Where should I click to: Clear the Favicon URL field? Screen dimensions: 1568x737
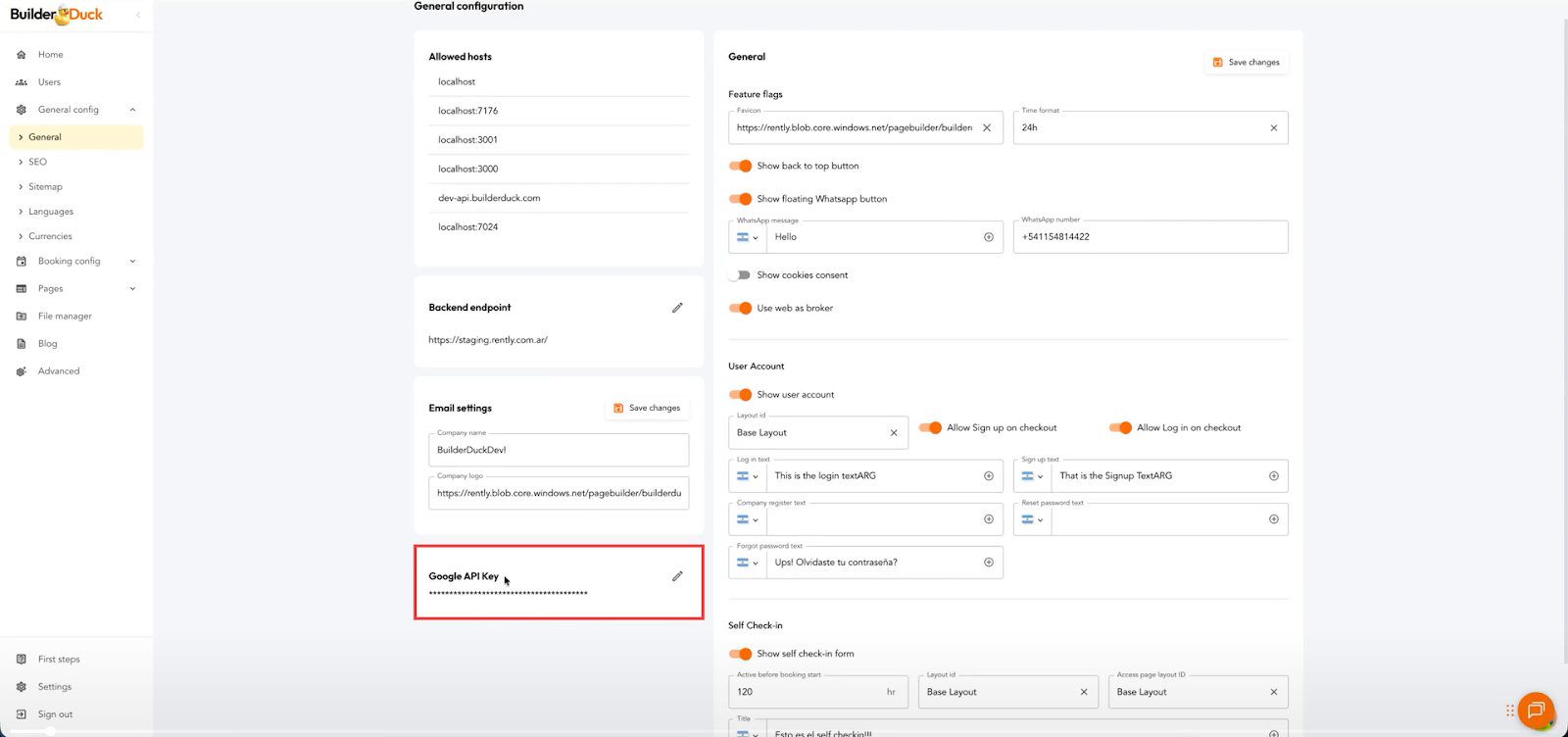click(x=987, y=128)
